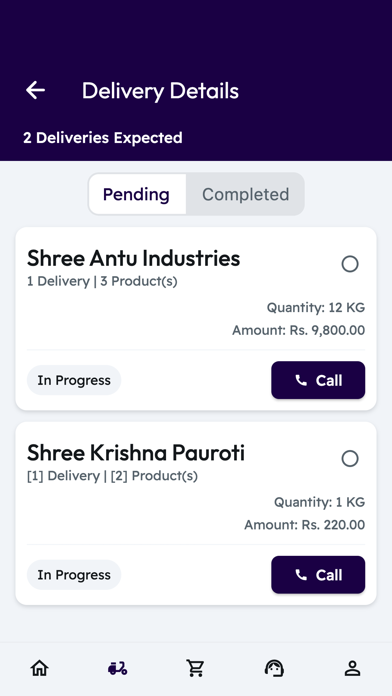
Task: Open the Shree Antu Industries title
Action: (x=133, y=258)
